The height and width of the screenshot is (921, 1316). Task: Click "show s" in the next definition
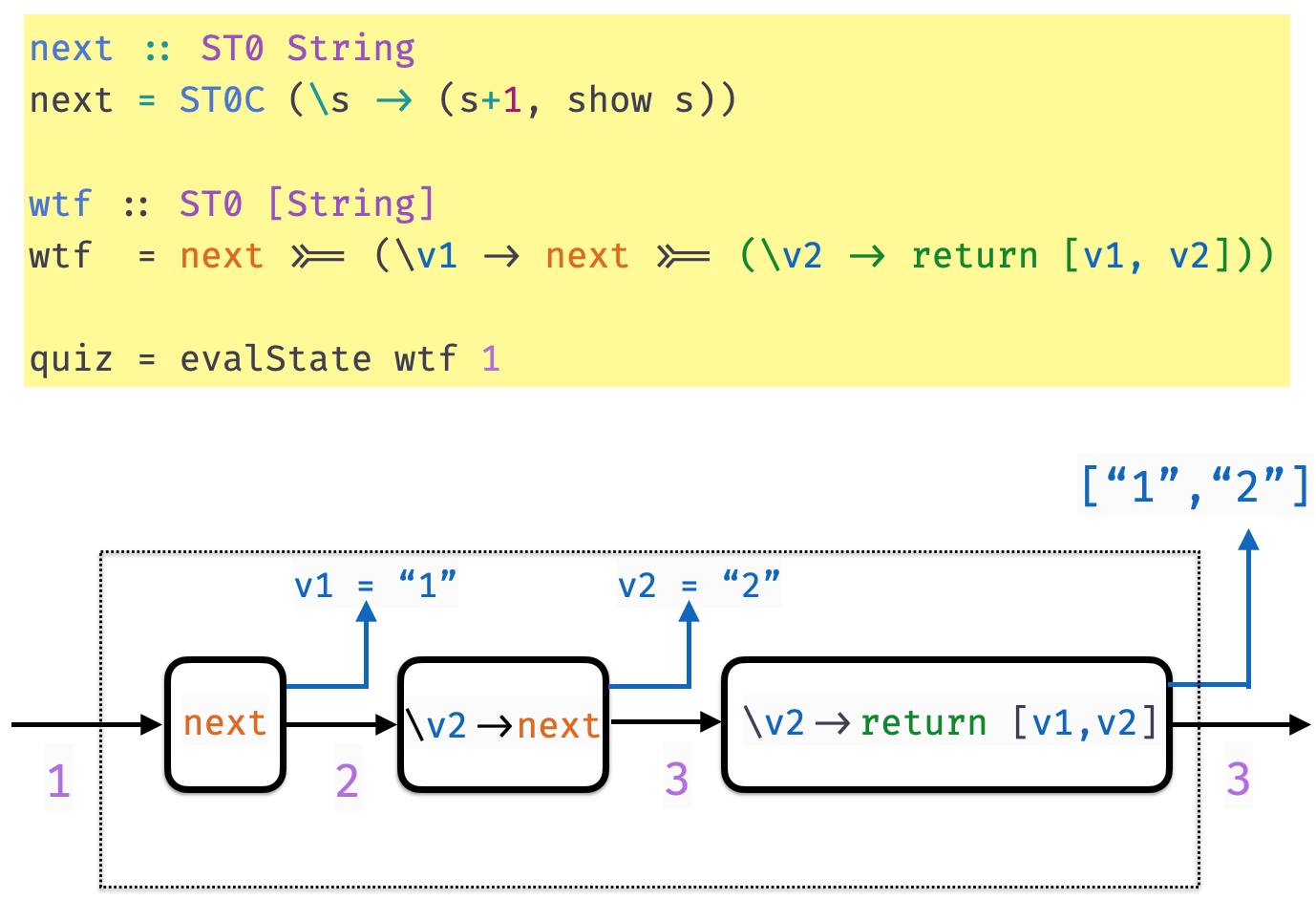[x=630, y=100]
